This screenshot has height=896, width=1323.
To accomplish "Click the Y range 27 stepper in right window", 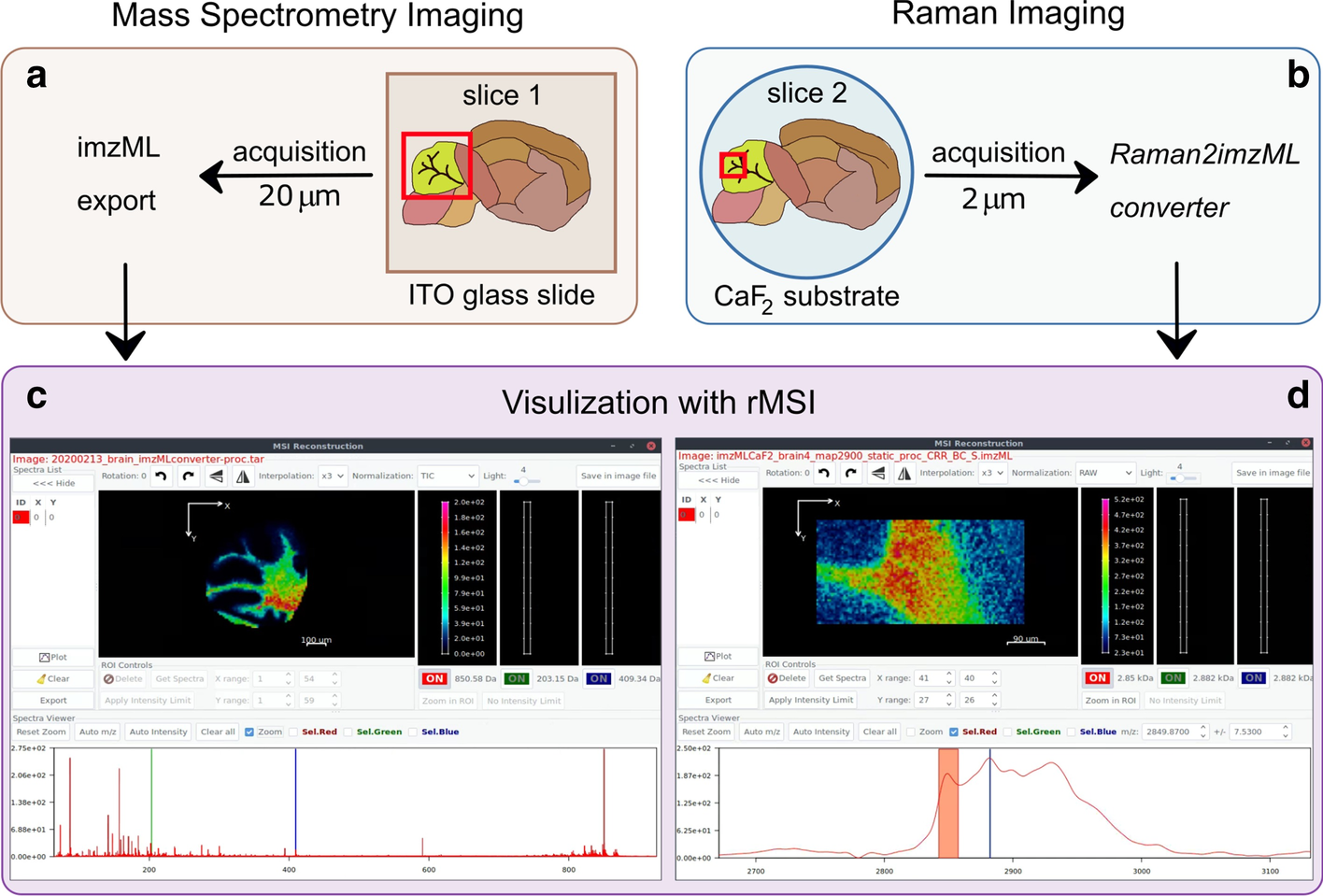I will 933,700.
